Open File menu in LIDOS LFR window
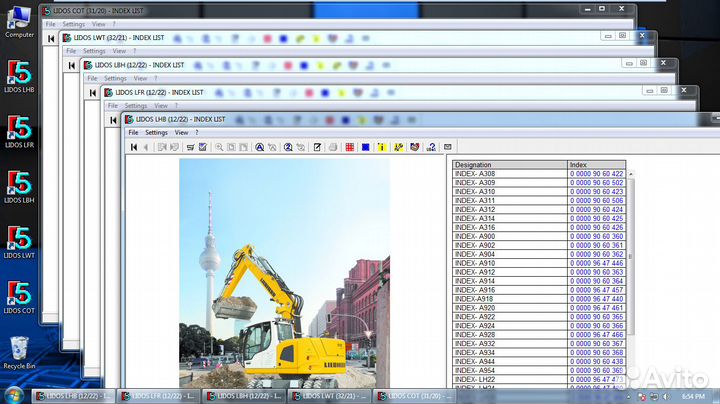720x404 pixels. [112, 106]
